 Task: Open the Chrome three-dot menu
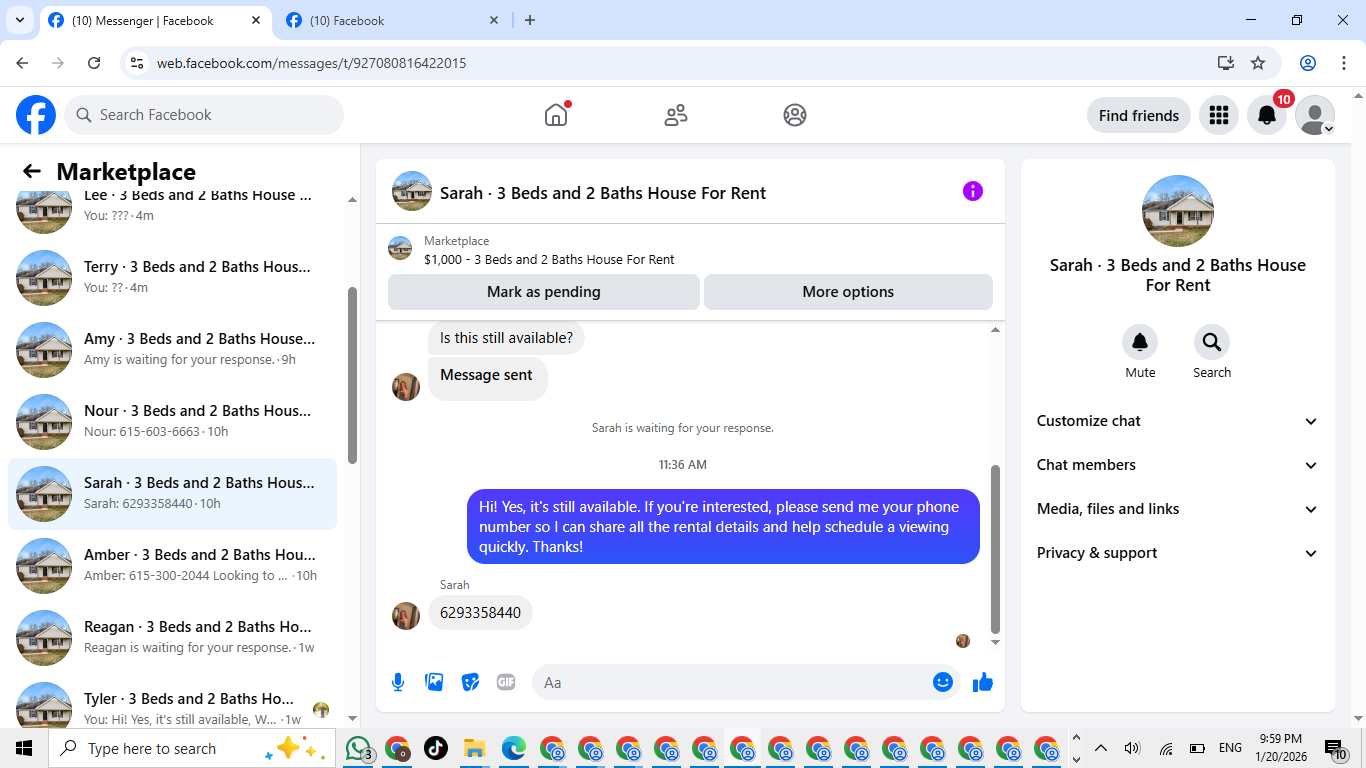[x=1344, y=63]
